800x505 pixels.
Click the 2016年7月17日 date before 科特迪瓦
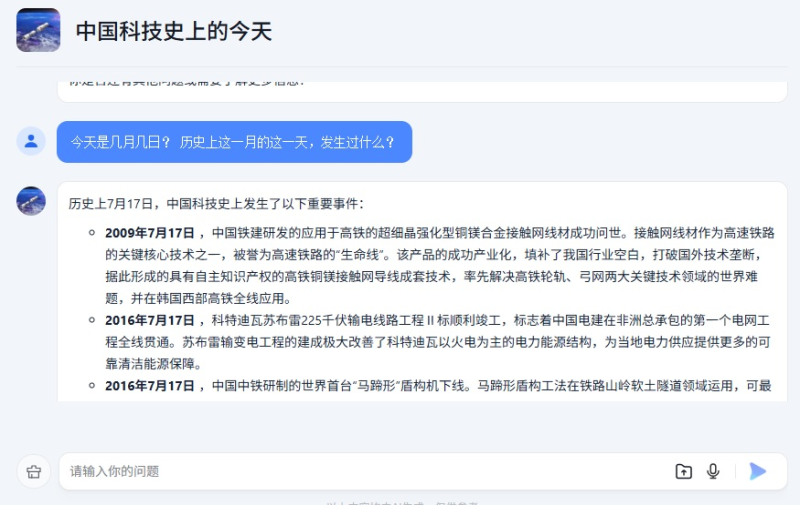(x=150, y=320)
